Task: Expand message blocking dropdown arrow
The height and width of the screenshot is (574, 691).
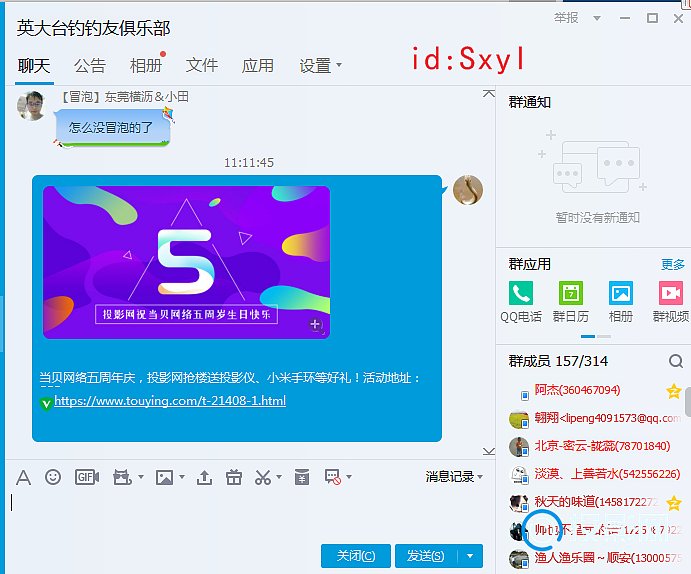Action: 349,477
